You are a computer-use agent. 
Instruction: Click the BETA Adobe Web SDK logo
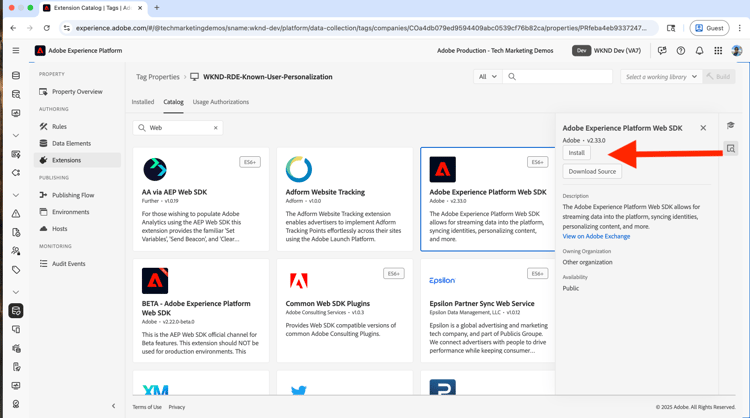155,281
